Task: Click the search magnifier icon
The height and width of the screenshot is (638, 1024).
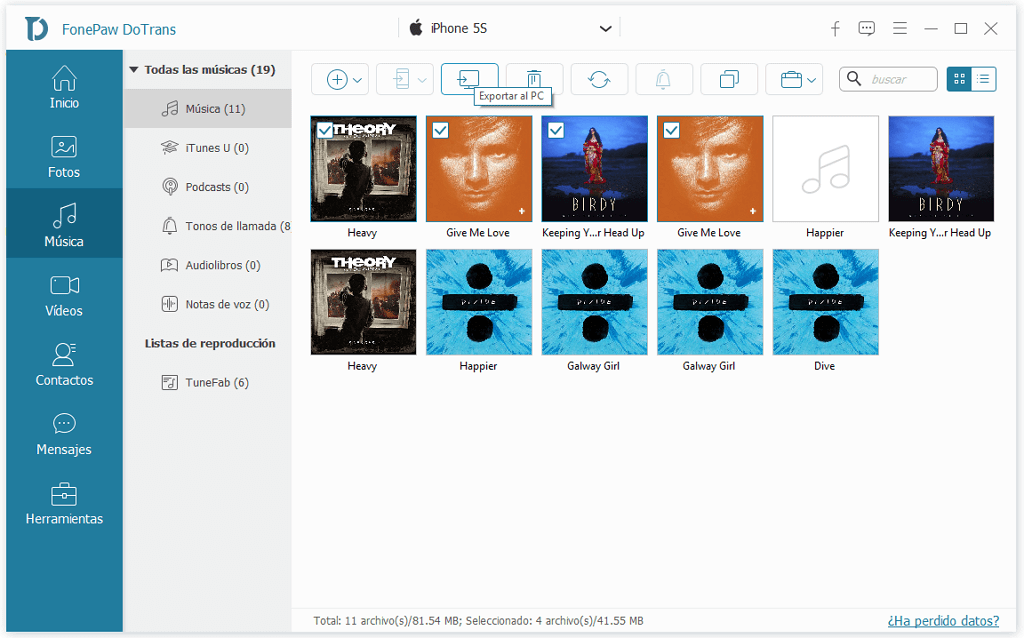Action: (854, 79)
